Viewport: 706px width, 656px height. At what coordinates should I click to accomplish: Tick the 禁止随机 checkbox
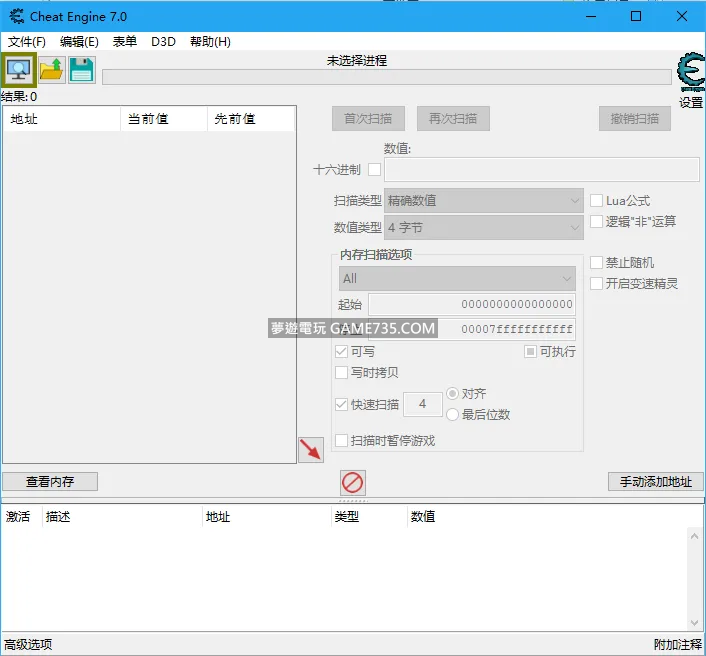point(597,263)
